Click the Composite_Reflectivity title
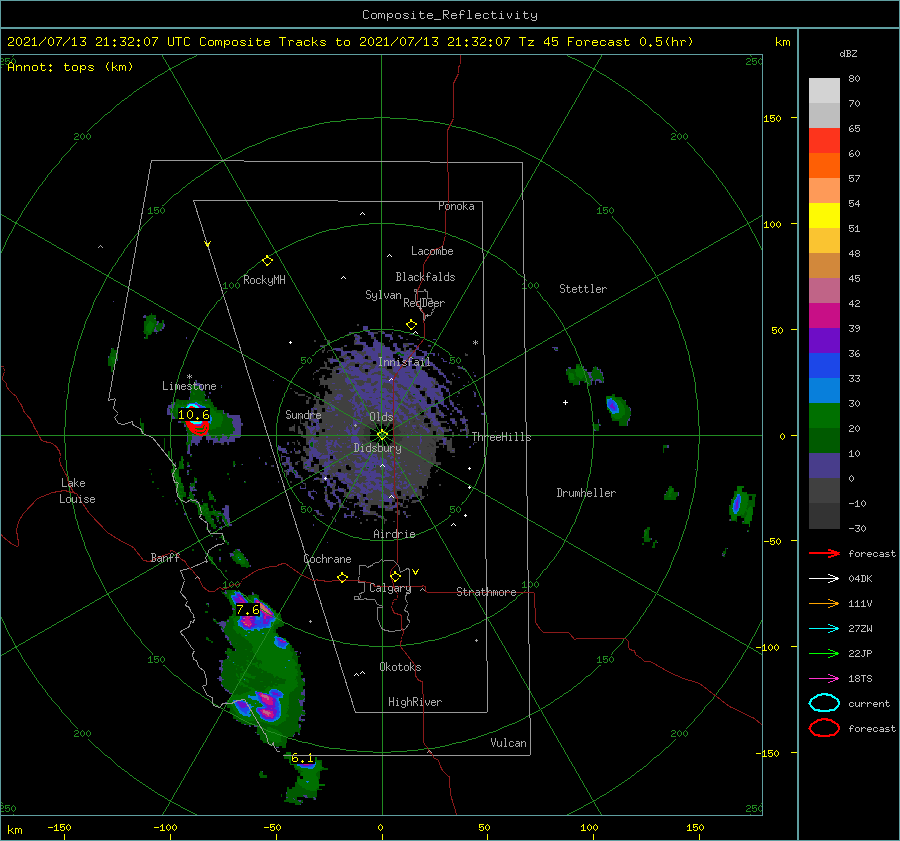 [450, 15]
